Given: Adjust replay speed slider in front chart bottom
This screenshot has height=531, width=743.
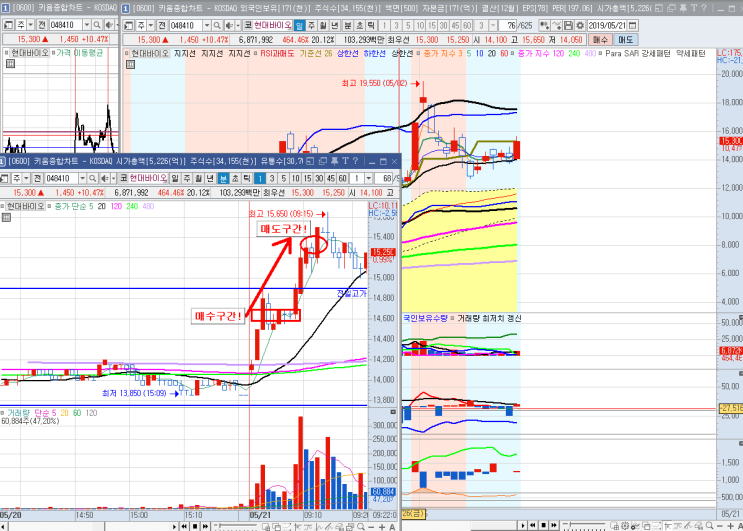Looking at the screenshot, I should click(x=236, y=526).
